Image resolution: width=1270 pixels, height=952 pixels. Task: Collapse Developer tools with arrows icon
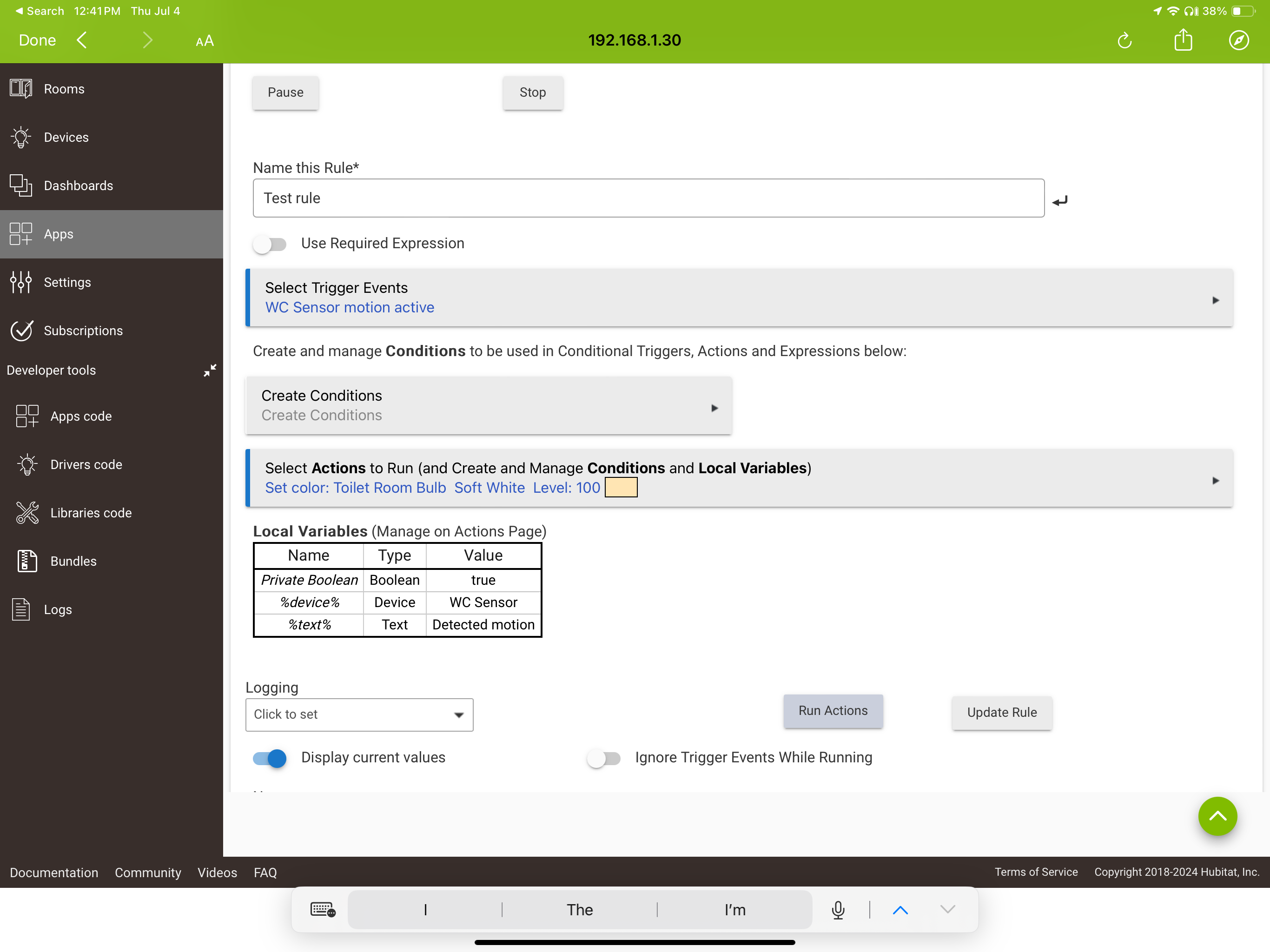coord(210,370)
